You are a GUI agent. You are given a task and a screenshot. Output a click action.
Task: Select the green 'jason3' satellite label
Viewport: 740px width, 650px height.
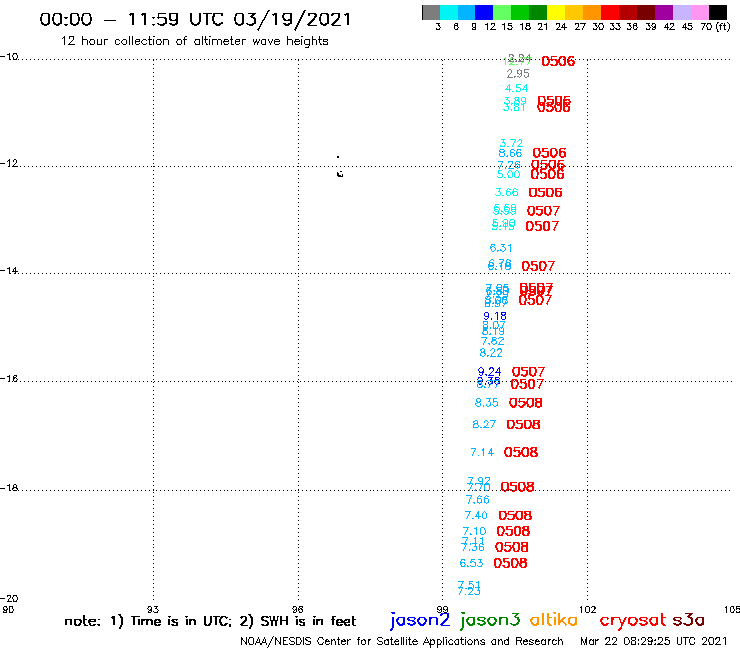click(490, 620)
